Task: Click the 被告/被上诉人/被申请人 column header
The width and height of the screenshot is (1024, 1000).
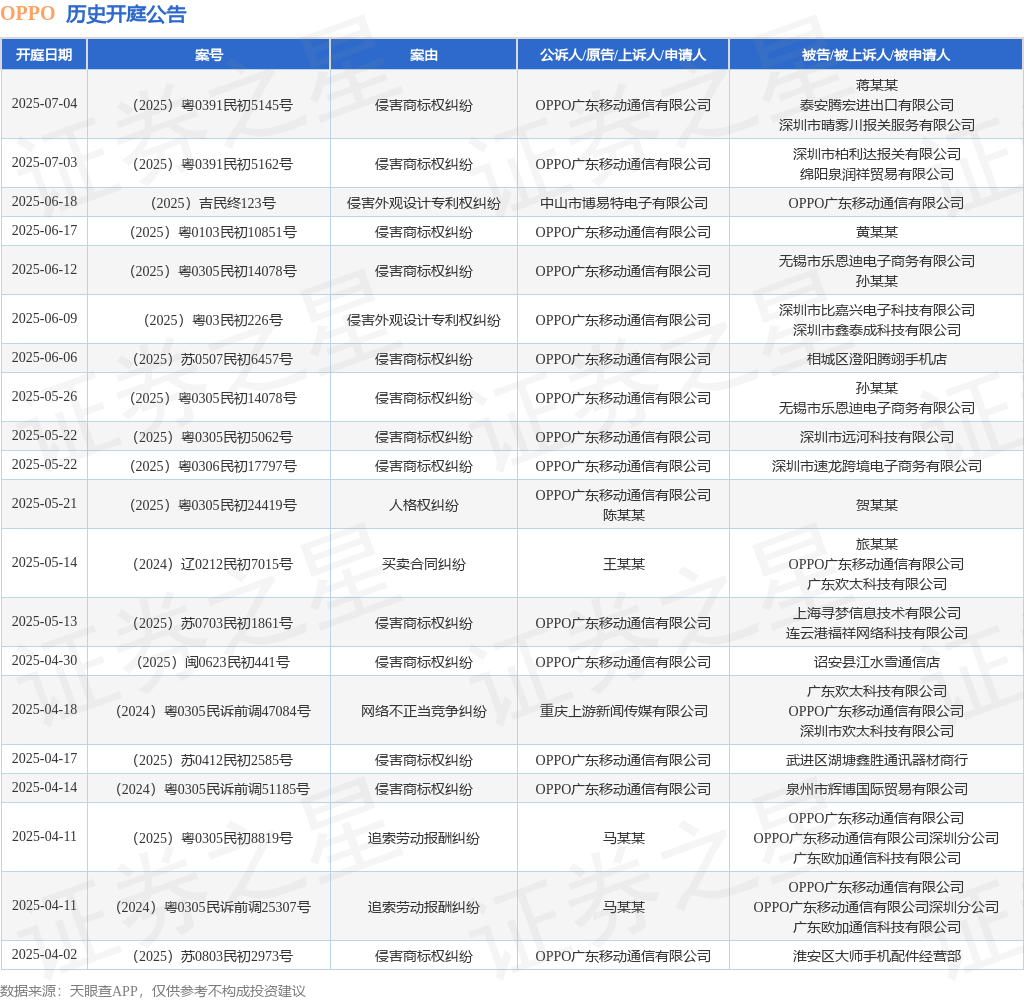Action: pyautogui.click(x=876, y=55)
